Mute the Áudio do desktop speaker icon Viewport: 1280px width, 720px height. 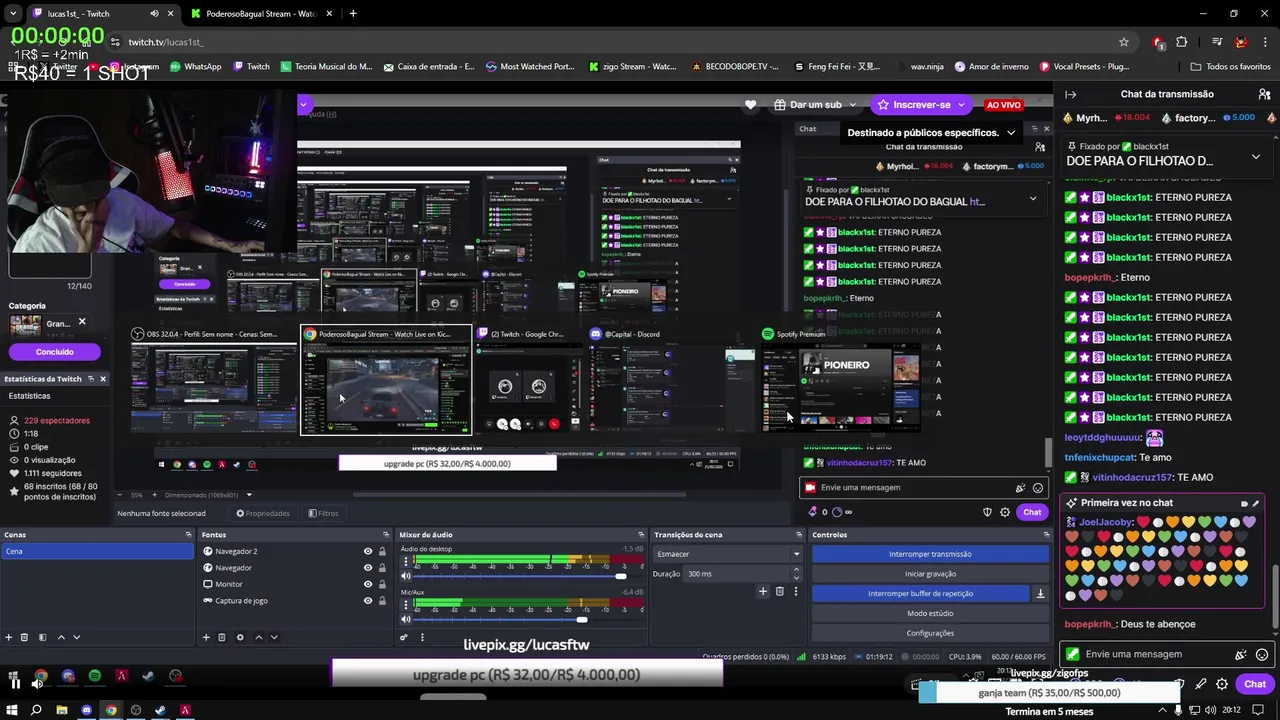pos(406,576)
